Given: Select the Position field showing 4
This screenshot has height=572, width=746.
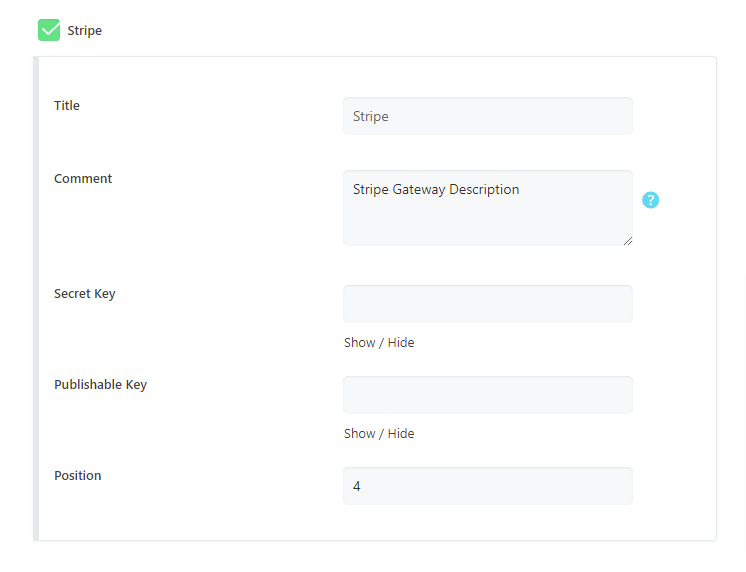Looking at the screenshot, I should click(488, 486).
